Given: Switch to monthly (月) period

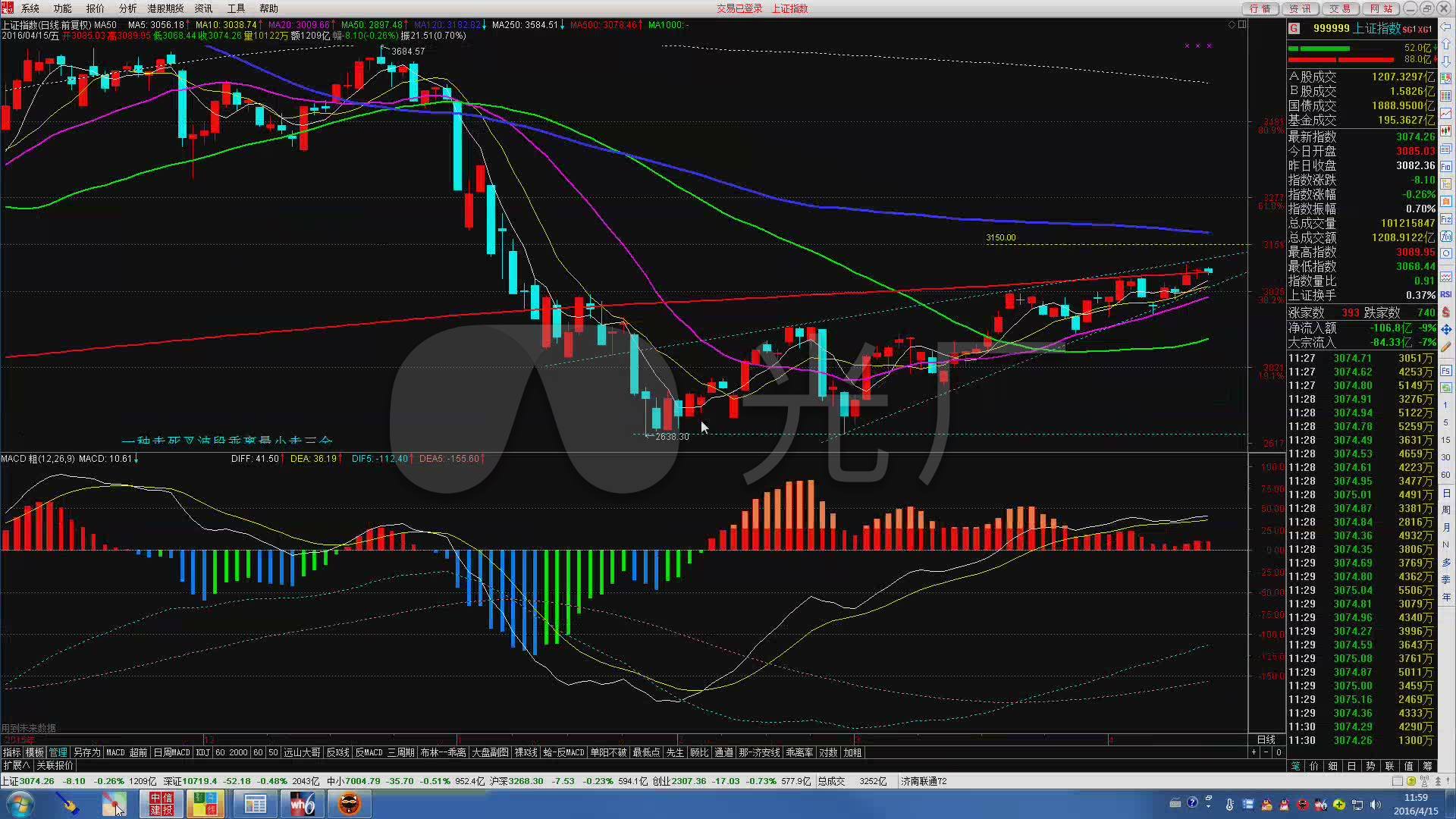Looking at the screenshot, I should [1446, 527].
